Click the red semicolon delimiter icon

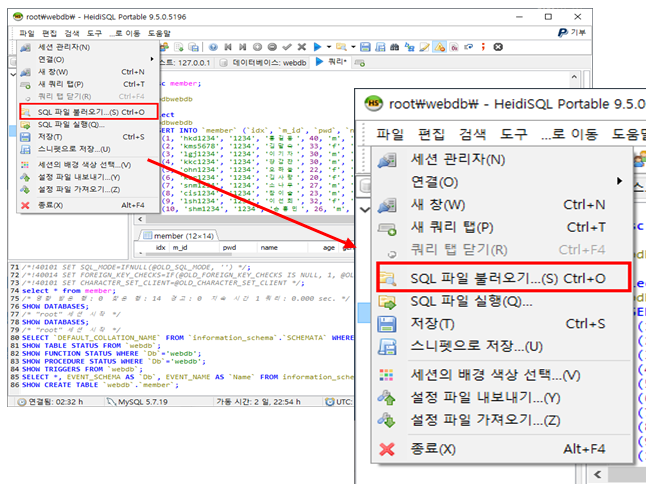click(483, 47)
